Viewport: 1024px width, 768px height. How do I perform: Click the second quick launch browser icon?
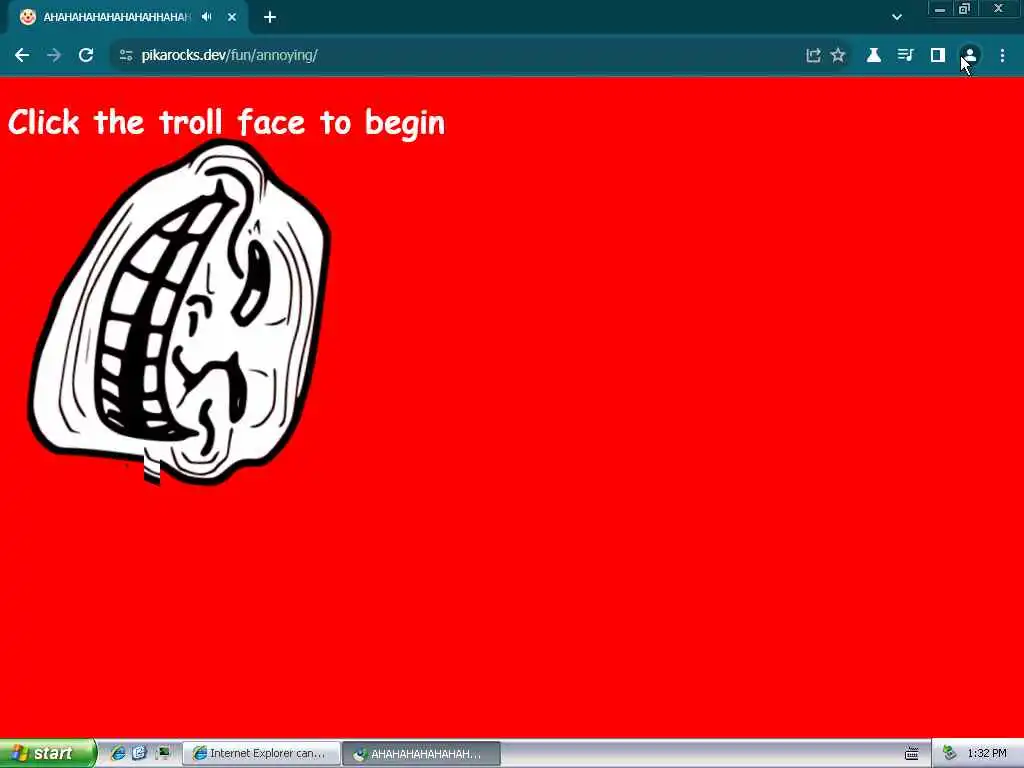(x=139, y=753)
